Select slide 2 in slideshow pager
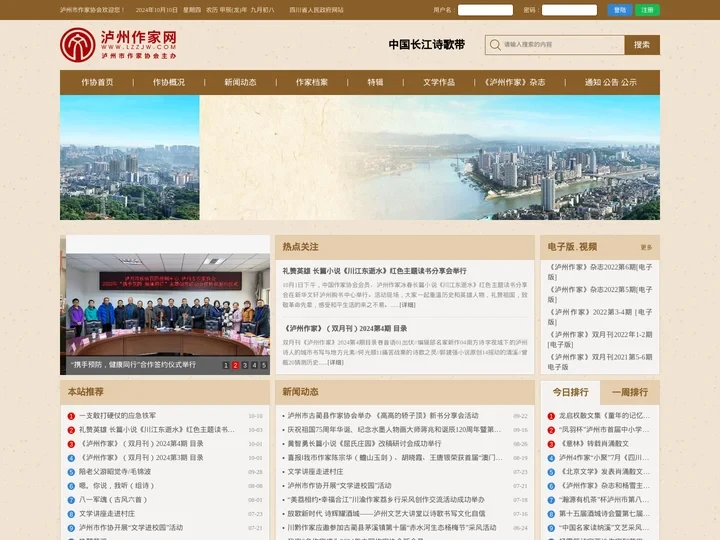Image resolution: width=720 pixels, height=540 pixels. pyautogui.click(x=235, y=365)
